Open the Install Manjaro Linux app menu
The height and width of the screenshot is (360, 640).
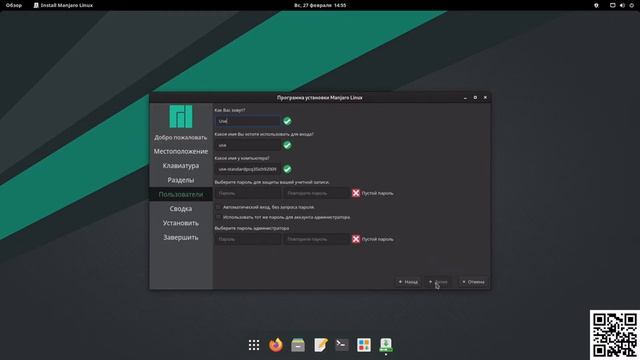tap(63, 5)
